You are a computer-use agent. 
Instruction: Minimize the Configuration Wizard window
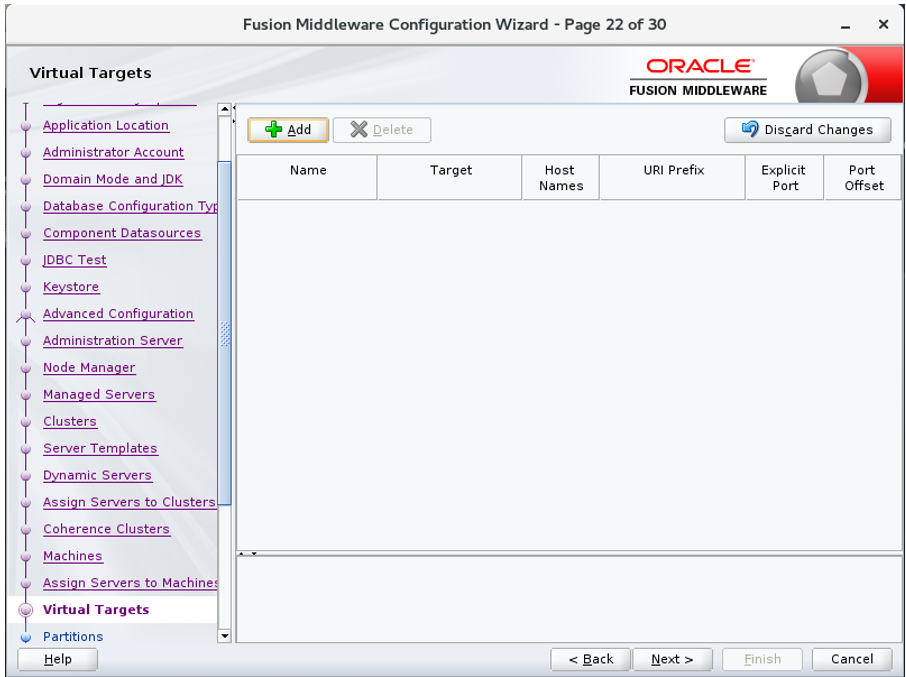click(845, 25)
